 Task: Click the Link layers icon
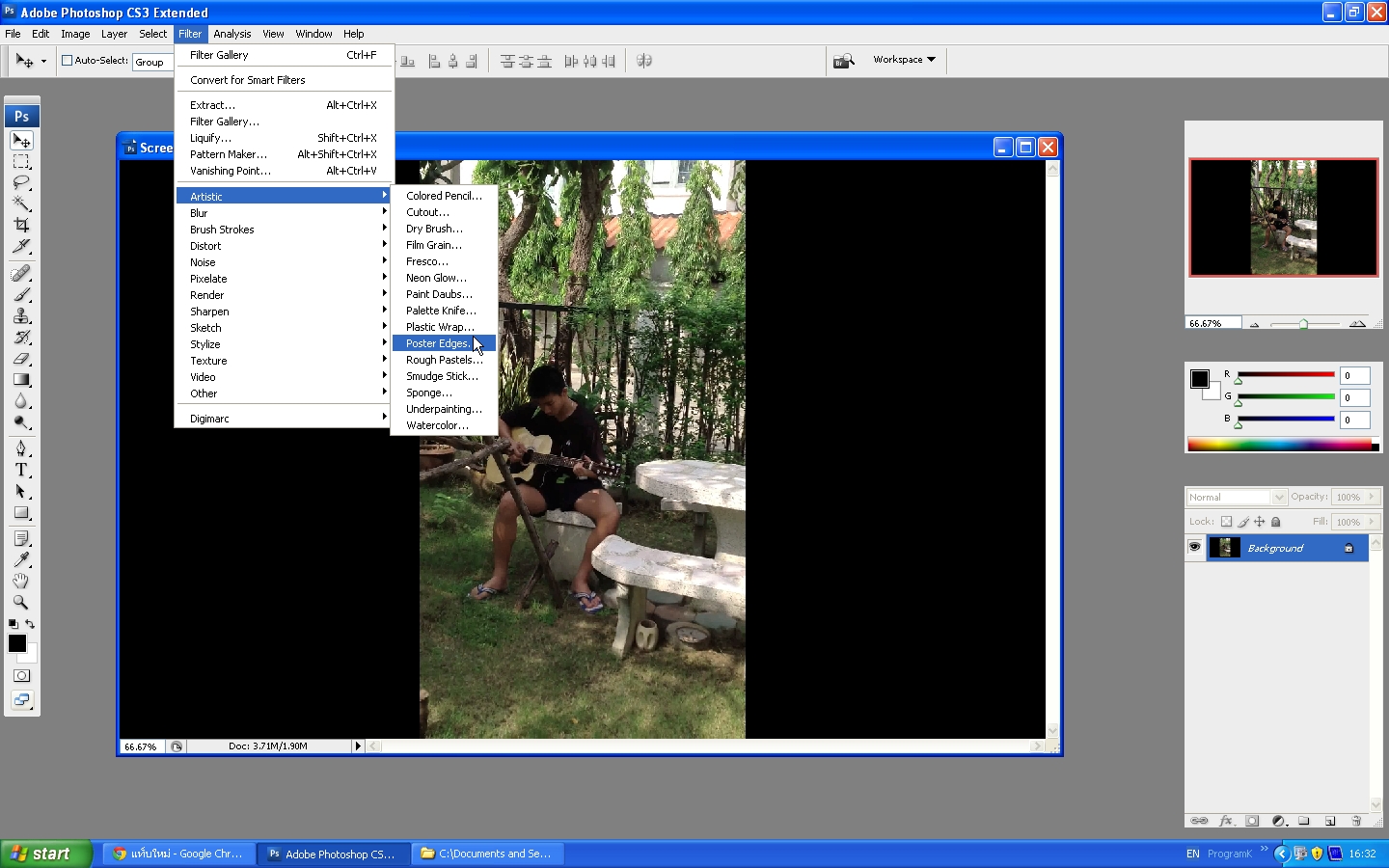(x=1199, y=821)
